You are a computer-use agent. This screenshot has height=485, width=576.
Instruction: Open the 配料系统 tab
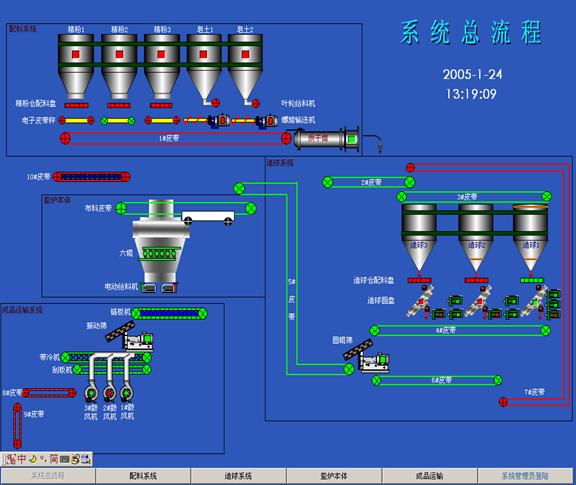pos(143,476)
